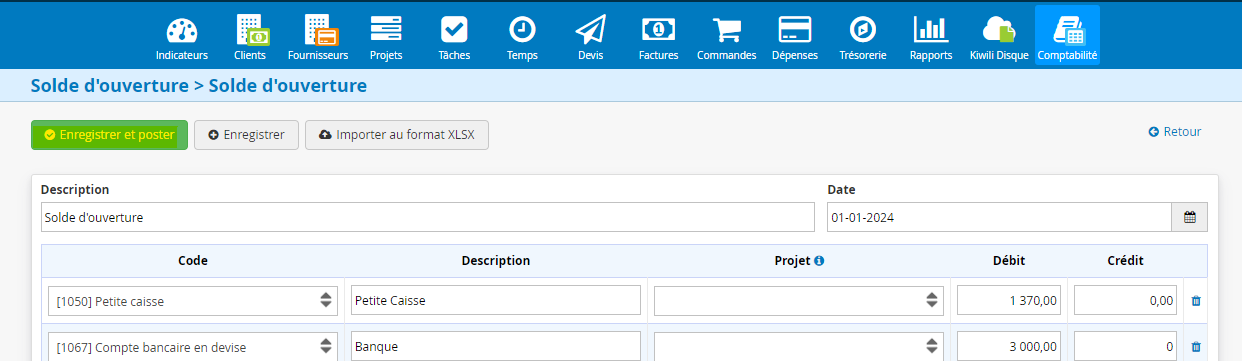Open Tâches checkbox icon in navbar
Screen dimensions: 1242x361
[454, 37]
